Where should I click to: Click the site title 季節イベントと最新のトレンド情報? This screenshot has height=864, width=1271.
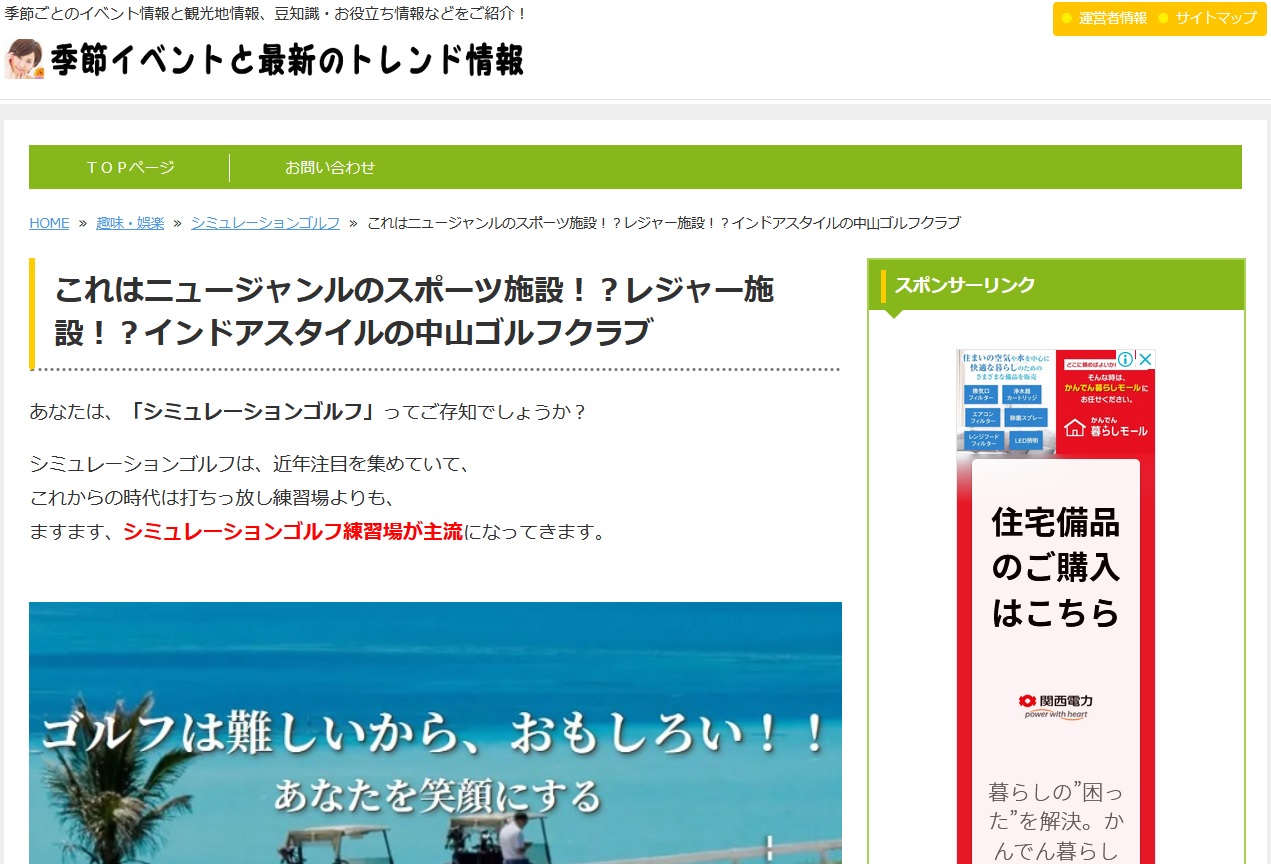click(287, 61)
